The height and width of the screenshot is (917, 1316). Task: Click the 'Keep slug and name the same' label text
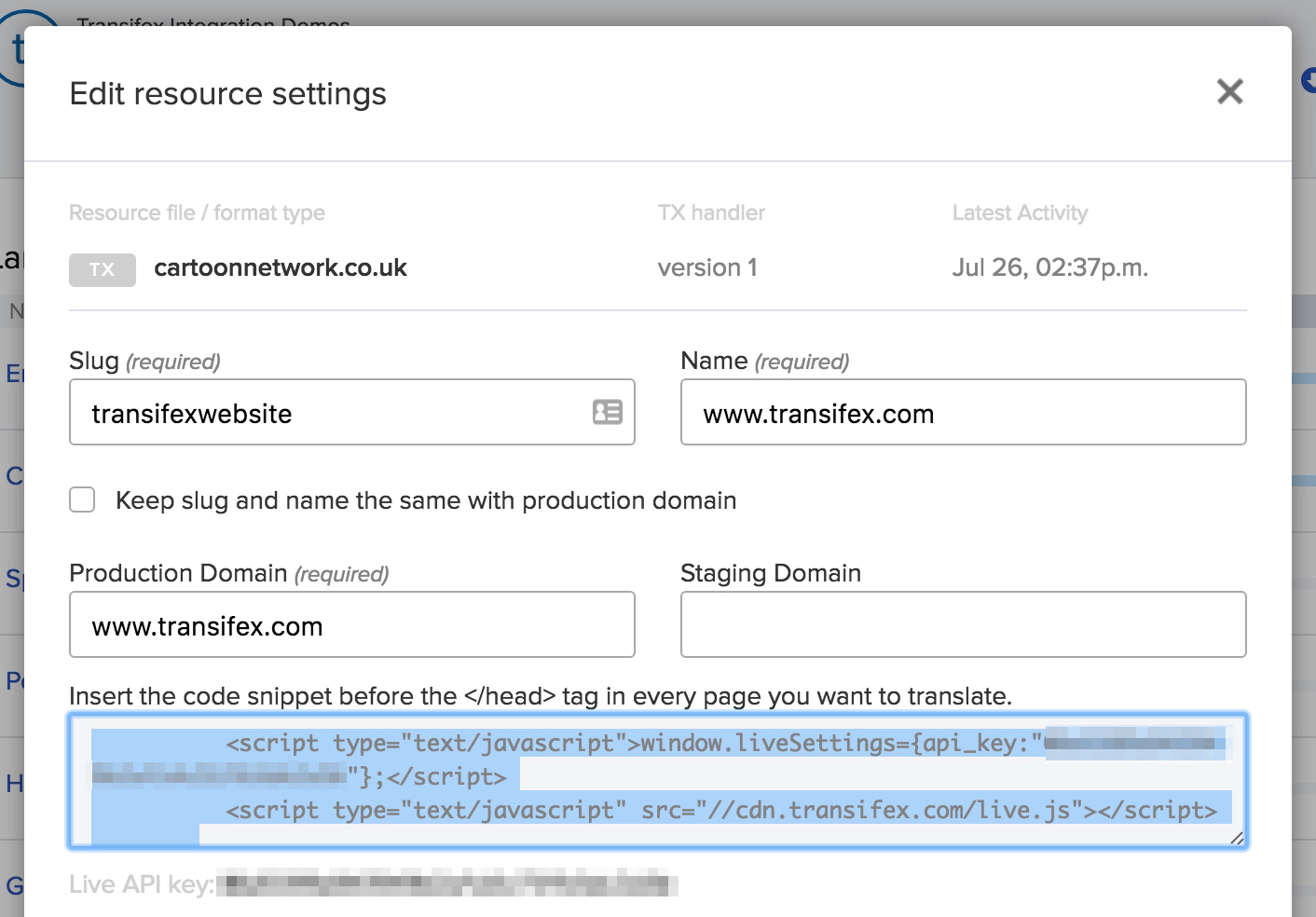[x=425, y=500]
